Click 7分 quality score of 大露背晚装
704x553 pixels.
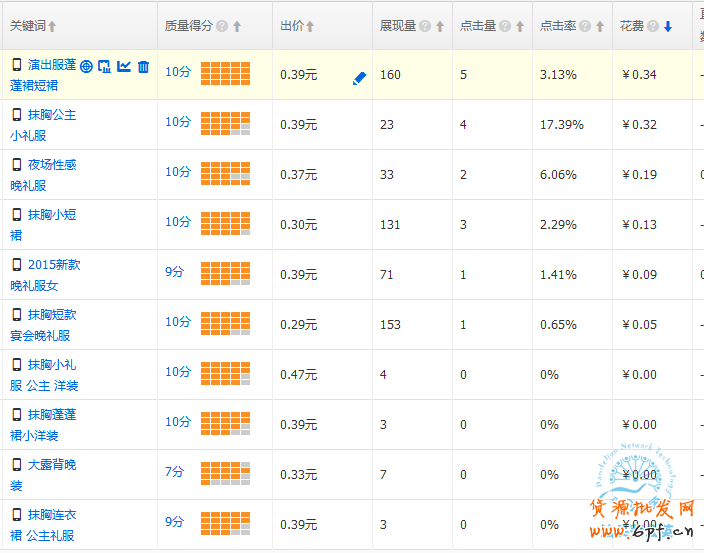point(175,471)
